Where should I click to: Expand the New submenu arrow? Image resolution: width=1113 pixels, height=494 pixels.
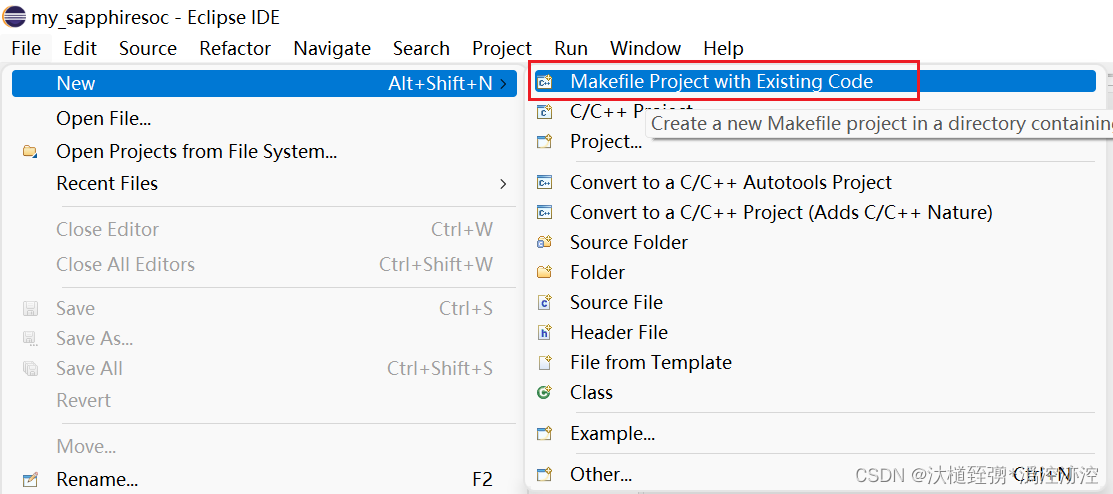pyautogui.click(x=503, y=84)
